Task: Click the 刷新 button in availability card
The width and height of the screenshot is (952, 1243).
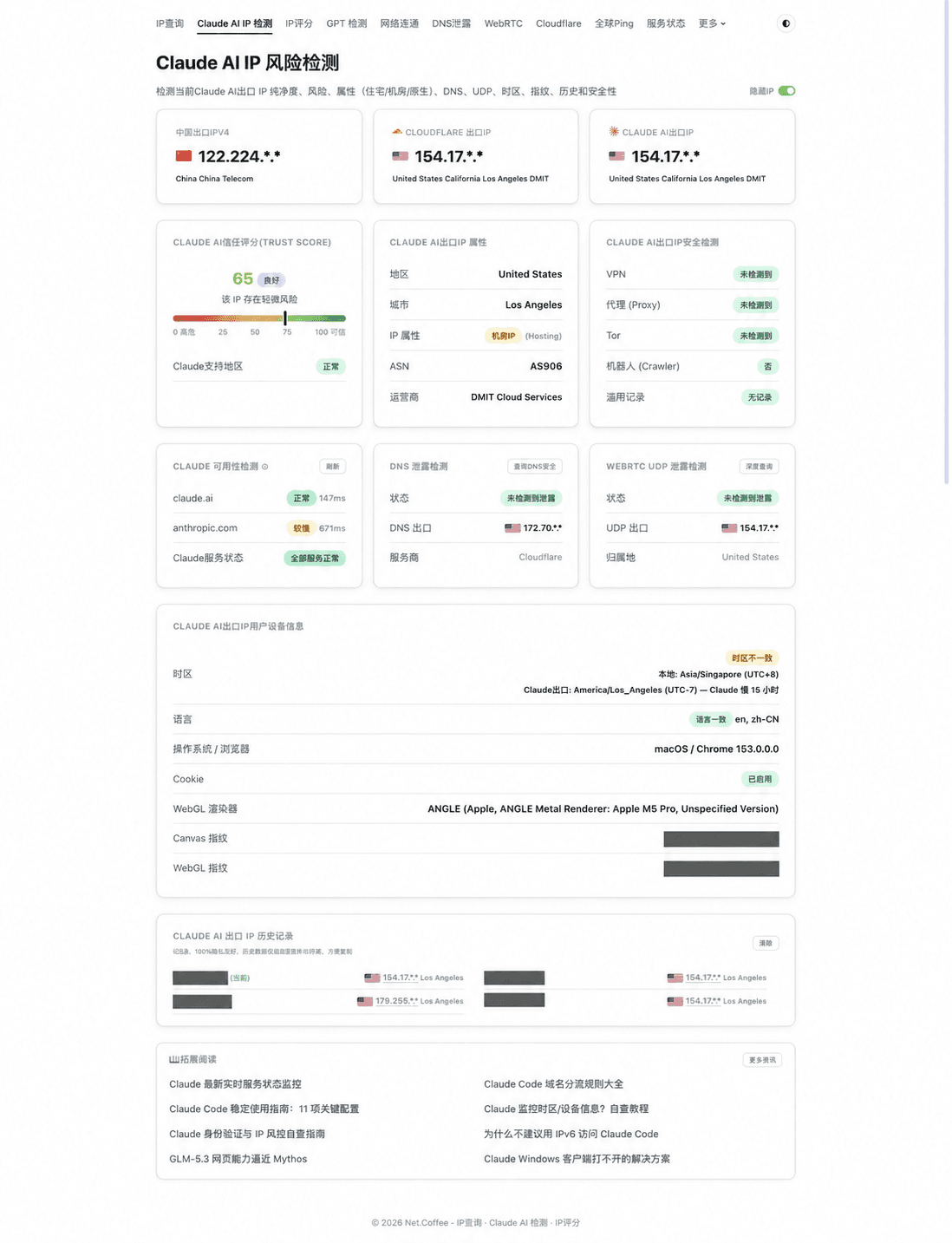Action: click(332, 467)
